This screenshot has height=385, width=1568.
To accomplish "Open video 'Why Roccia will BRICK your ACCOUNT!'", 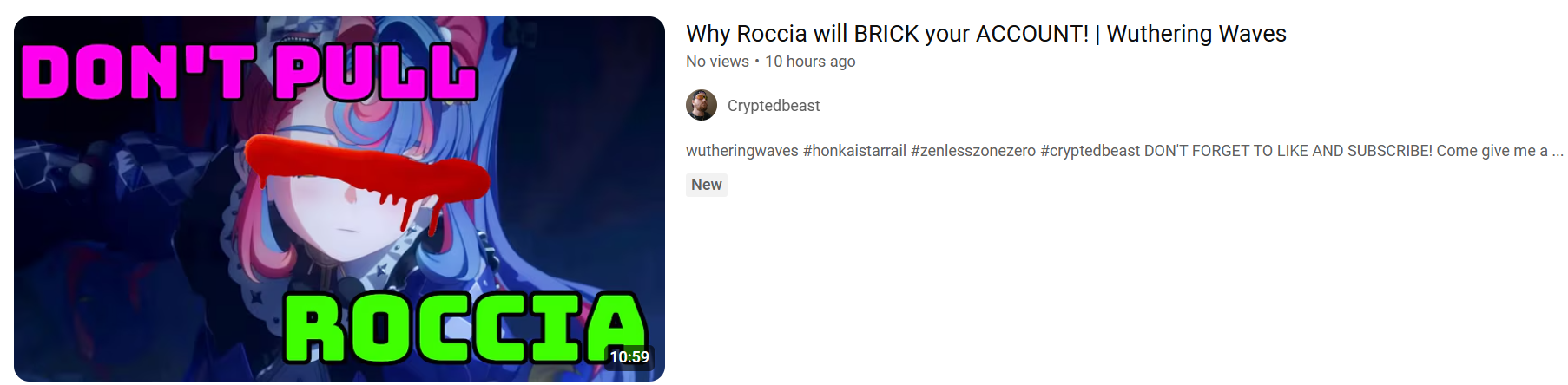I will (x=986, y=34).
